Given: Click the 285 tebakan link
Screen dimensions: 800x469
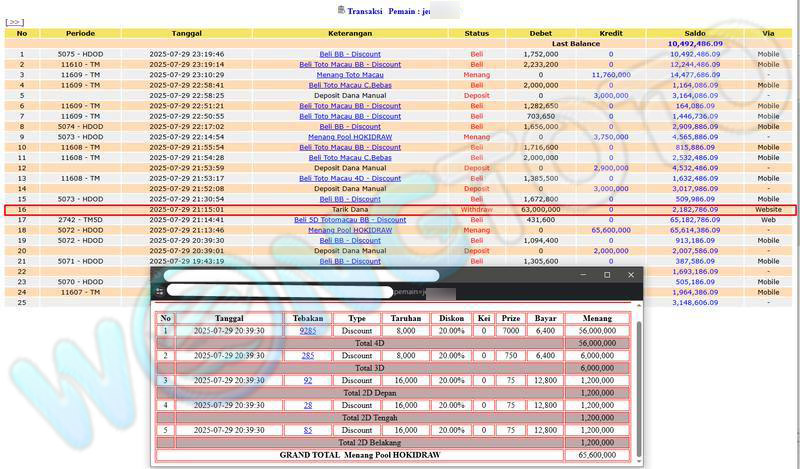Looking at the screenshot, I should (x=307, y=355).
